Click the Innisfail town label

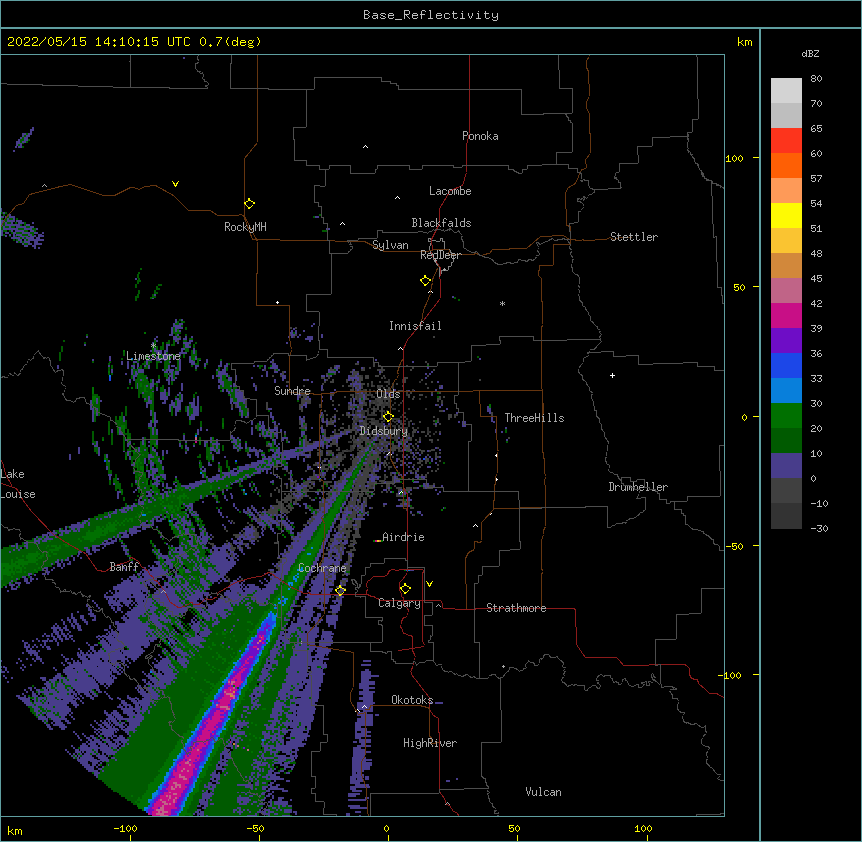[x=415, y=326]
